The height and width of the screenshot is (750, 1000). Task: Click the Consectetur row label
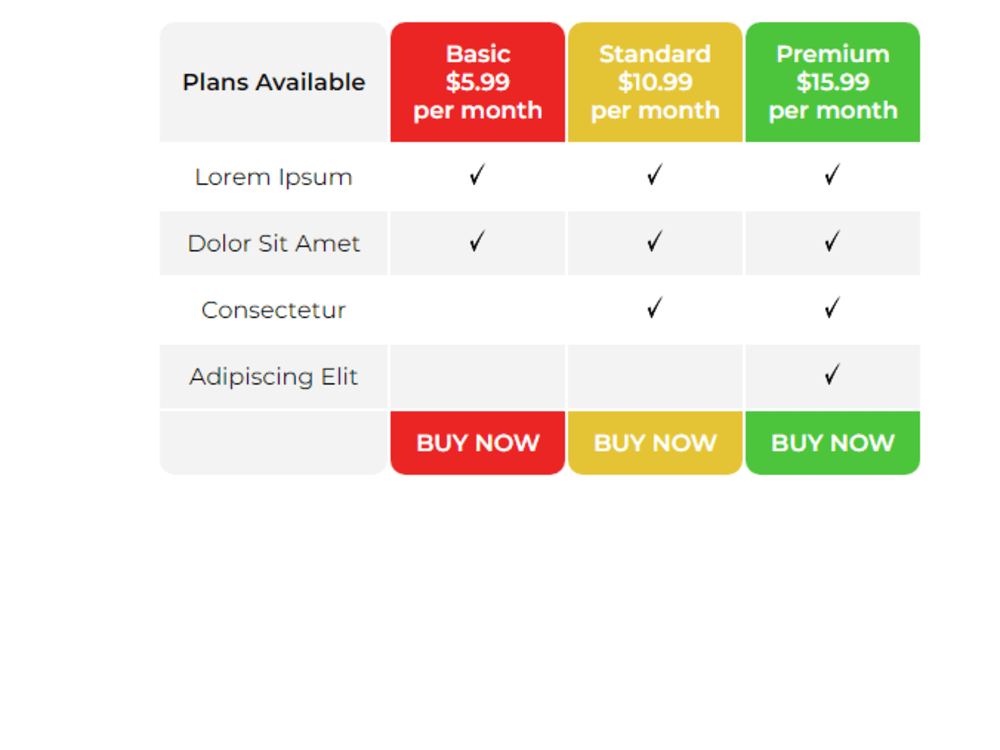tap(273, 310)
